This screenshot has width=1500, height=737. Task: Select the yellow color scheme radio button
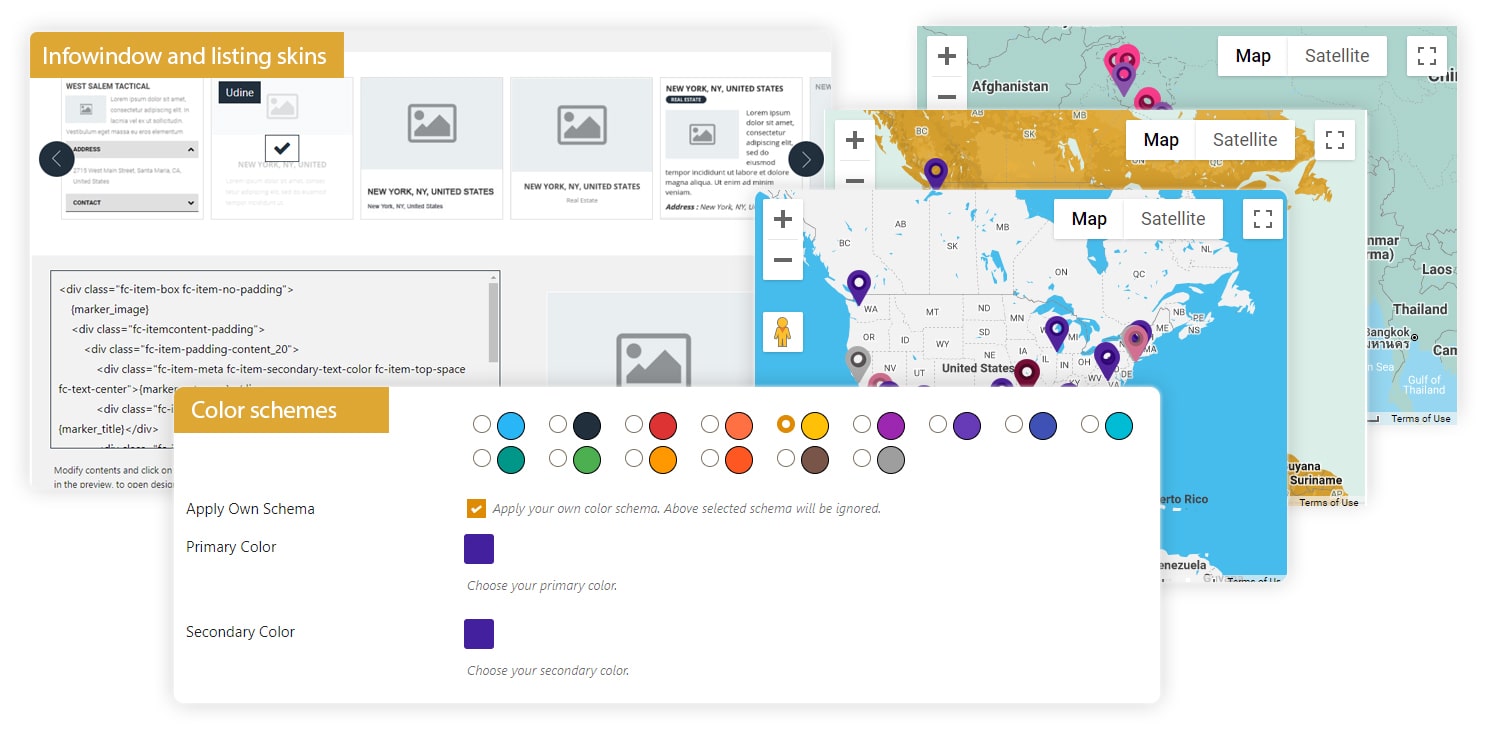click(785, 425)
